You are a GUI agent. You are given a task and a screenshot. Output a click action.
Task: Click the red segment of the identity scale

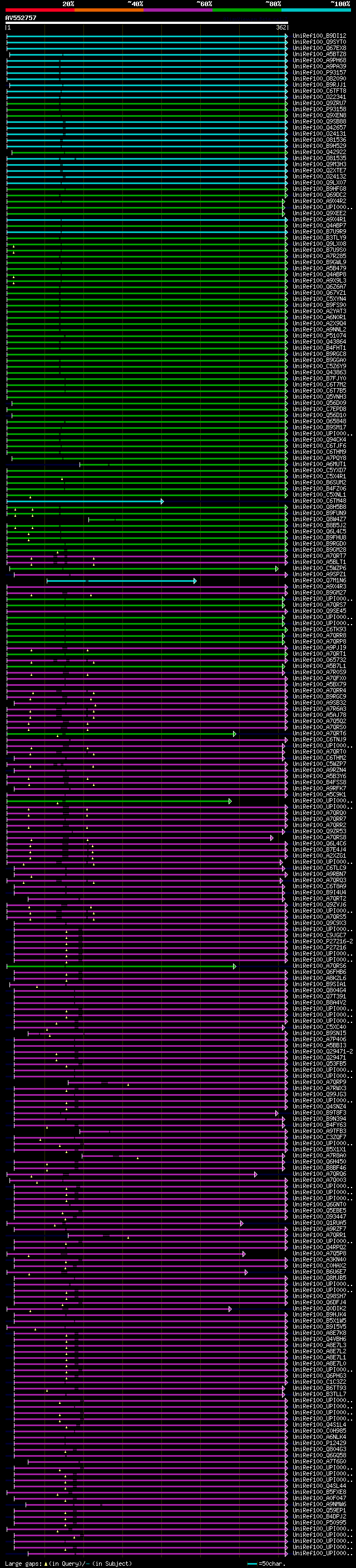(x=39, y=10)
